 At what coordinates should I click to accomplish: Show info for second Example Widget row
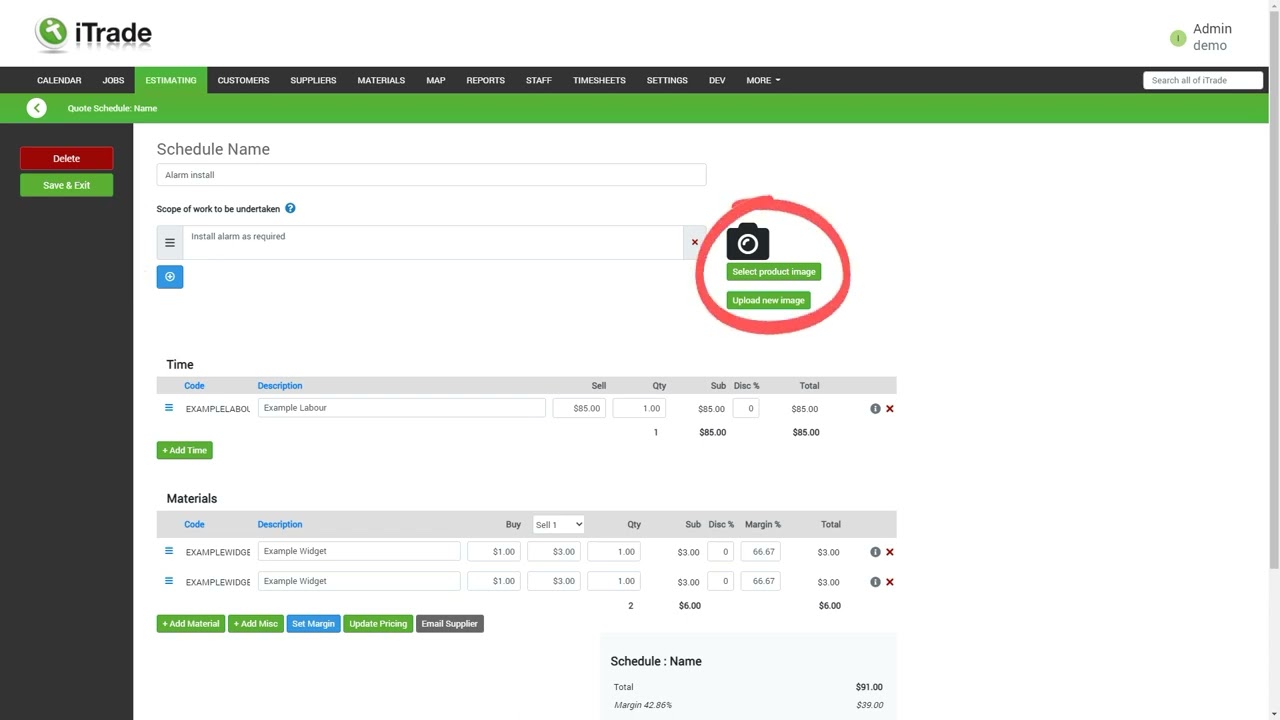click(x=875, y=582)
